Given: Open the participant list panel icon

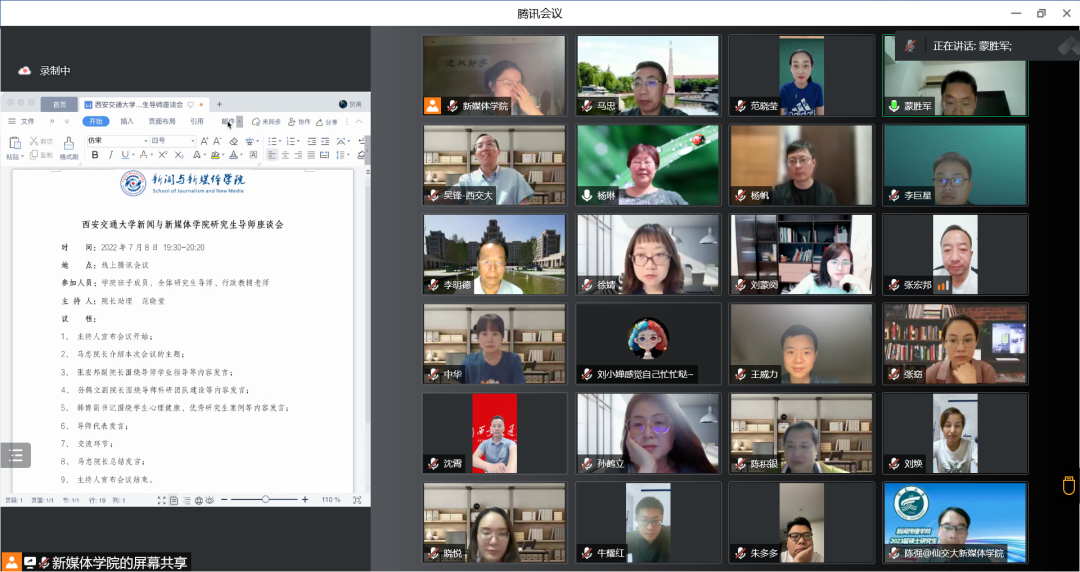Looking at the screenshot, I should [x=15, y=456].
